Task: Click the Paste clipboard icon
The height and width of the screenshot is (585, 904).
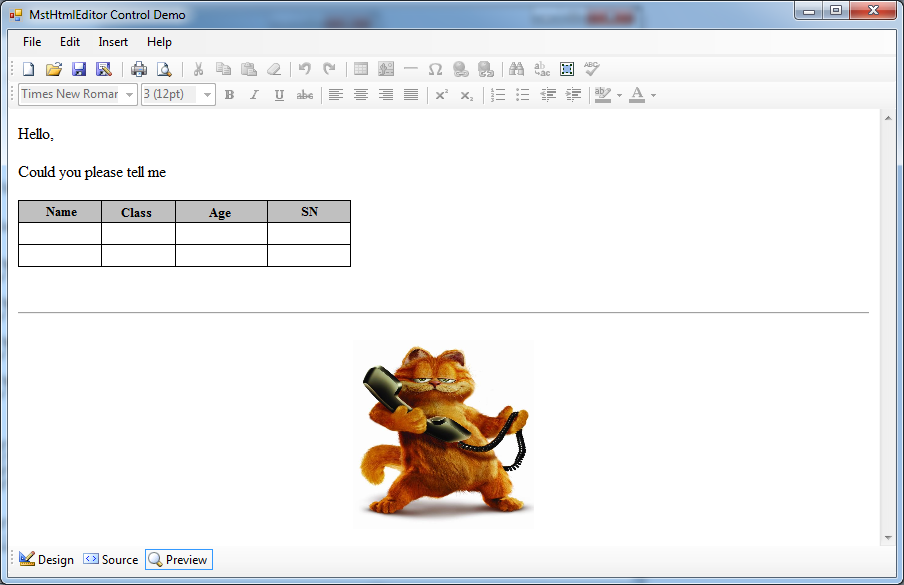Action: coord(248,69)
